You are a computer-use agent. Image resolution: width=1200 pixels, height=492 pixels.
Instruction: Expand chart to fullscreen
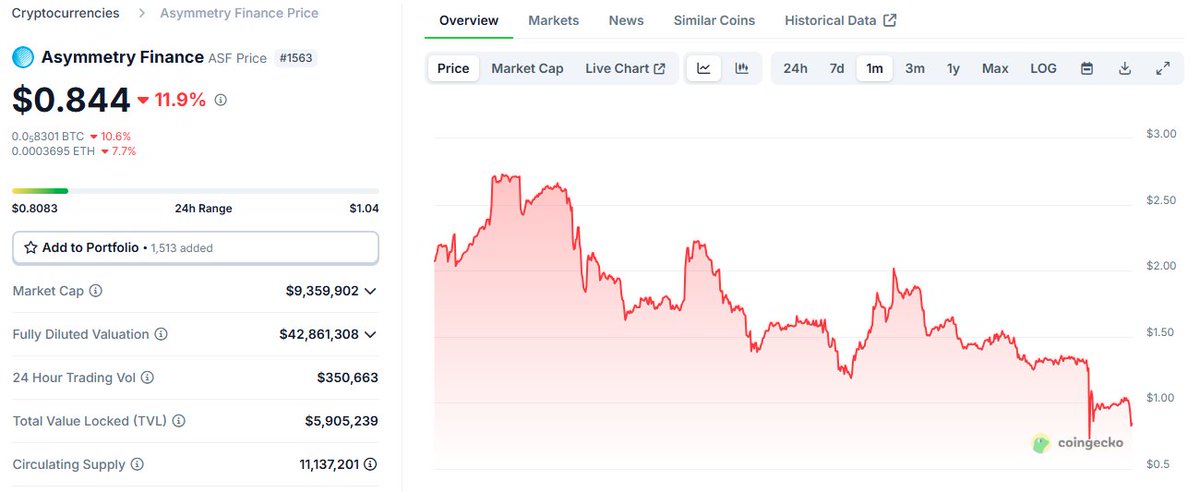click(1163, 68)
